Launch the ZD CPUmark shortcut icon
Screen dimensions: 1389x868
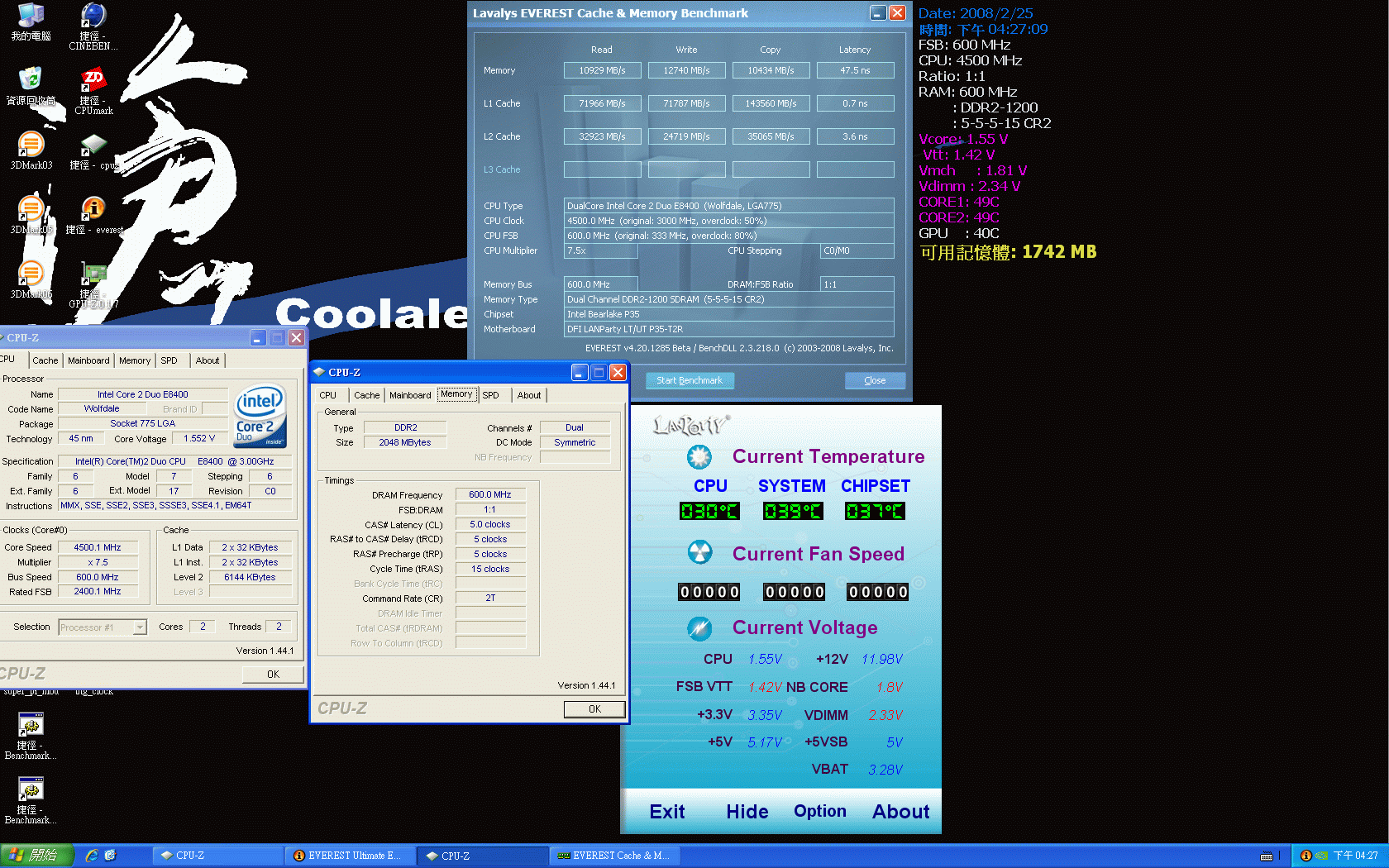[93, 91]
